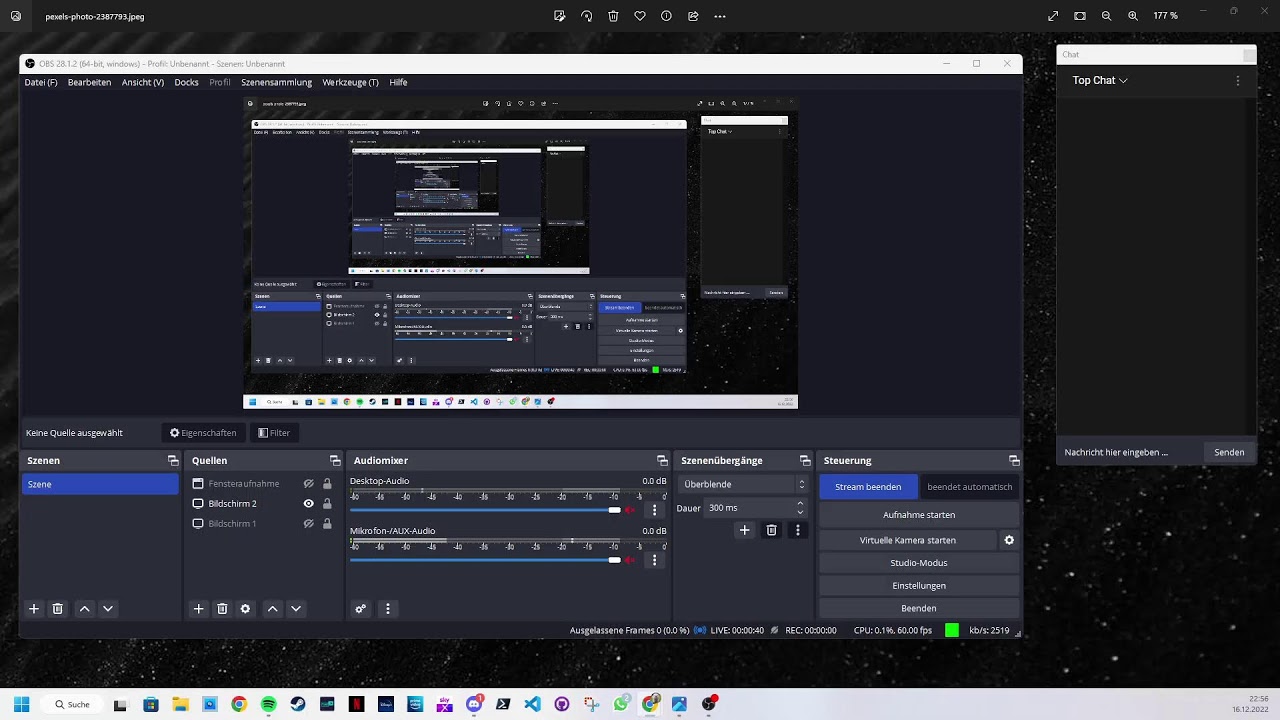Open Überblende transition dropdown
Viewport: 1280px width, 720px height.
(x=742, y=484)
